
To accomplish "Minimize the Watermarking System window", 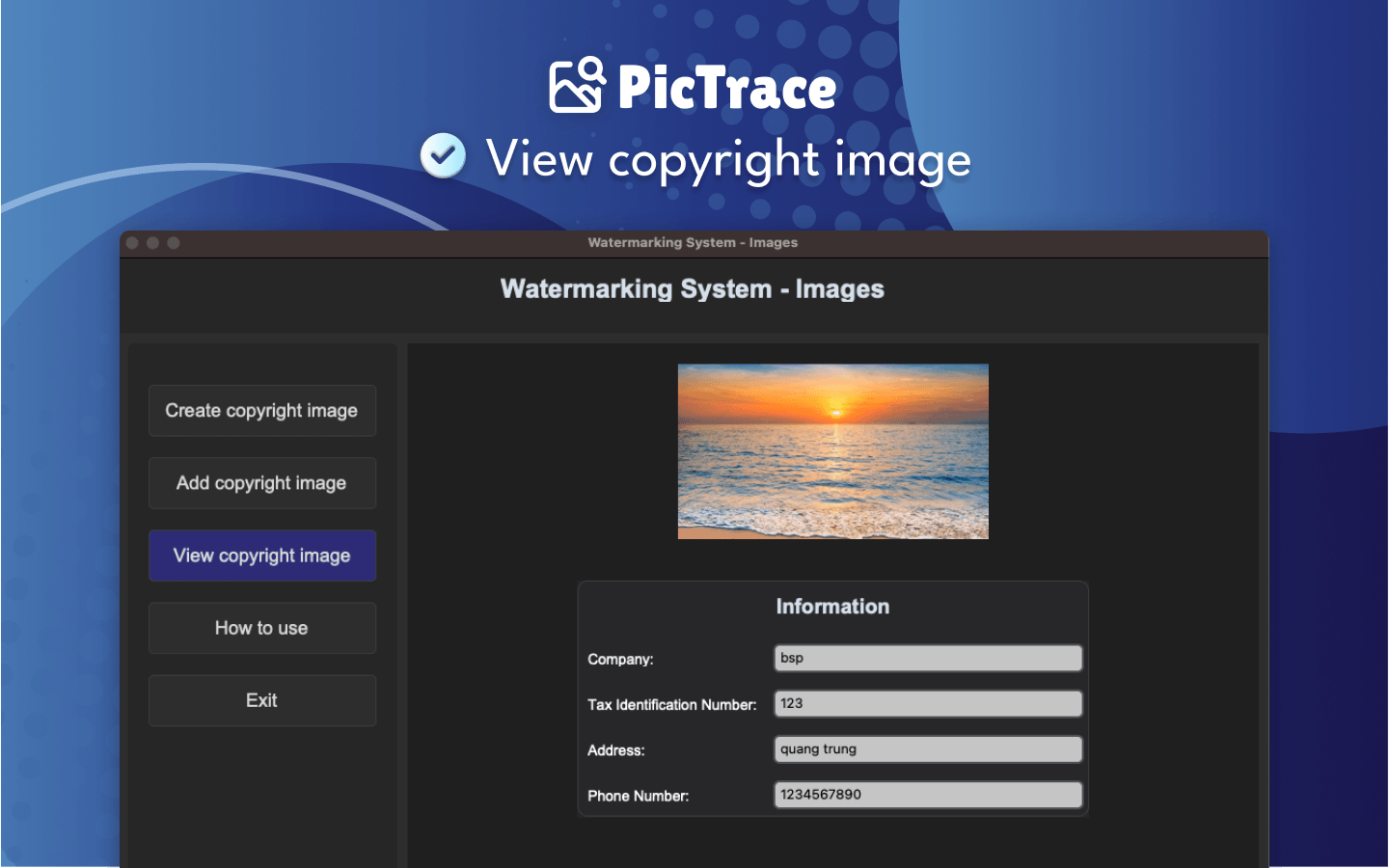I will tap(153, 243).
